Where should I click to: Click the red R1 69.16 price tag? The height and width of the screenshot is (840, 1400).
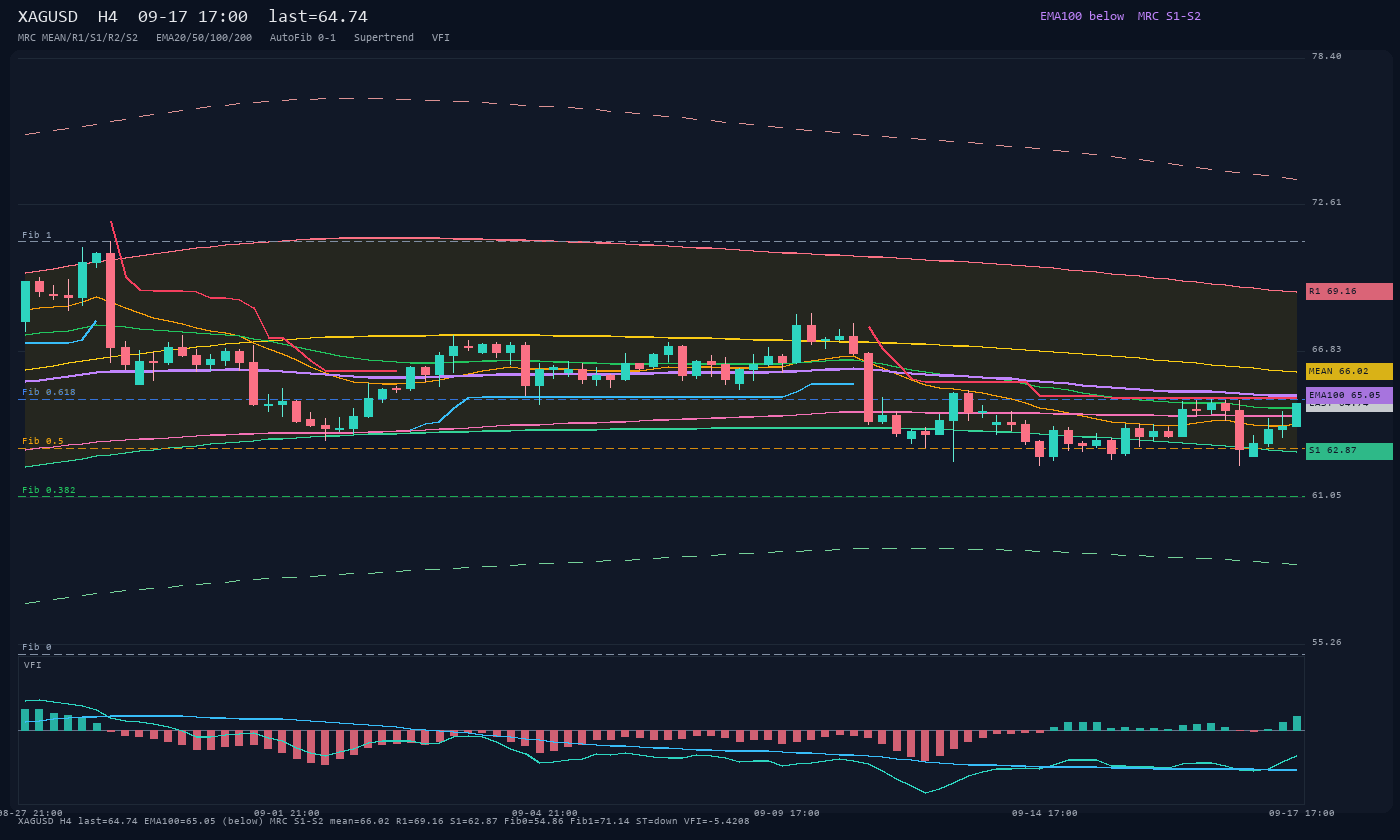(x=1349, y=291)
